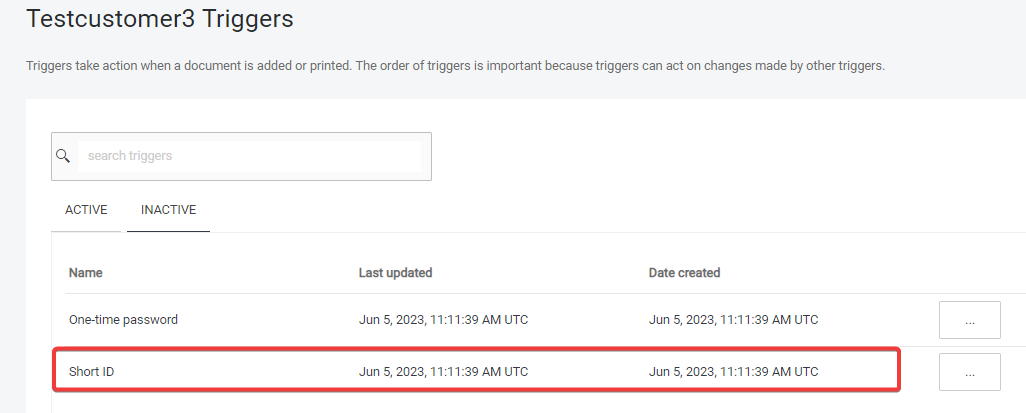This screenshot has height=413, width=1026.
Task: Click Short ID's Last updated timestamp
Action: coord(443,372)
